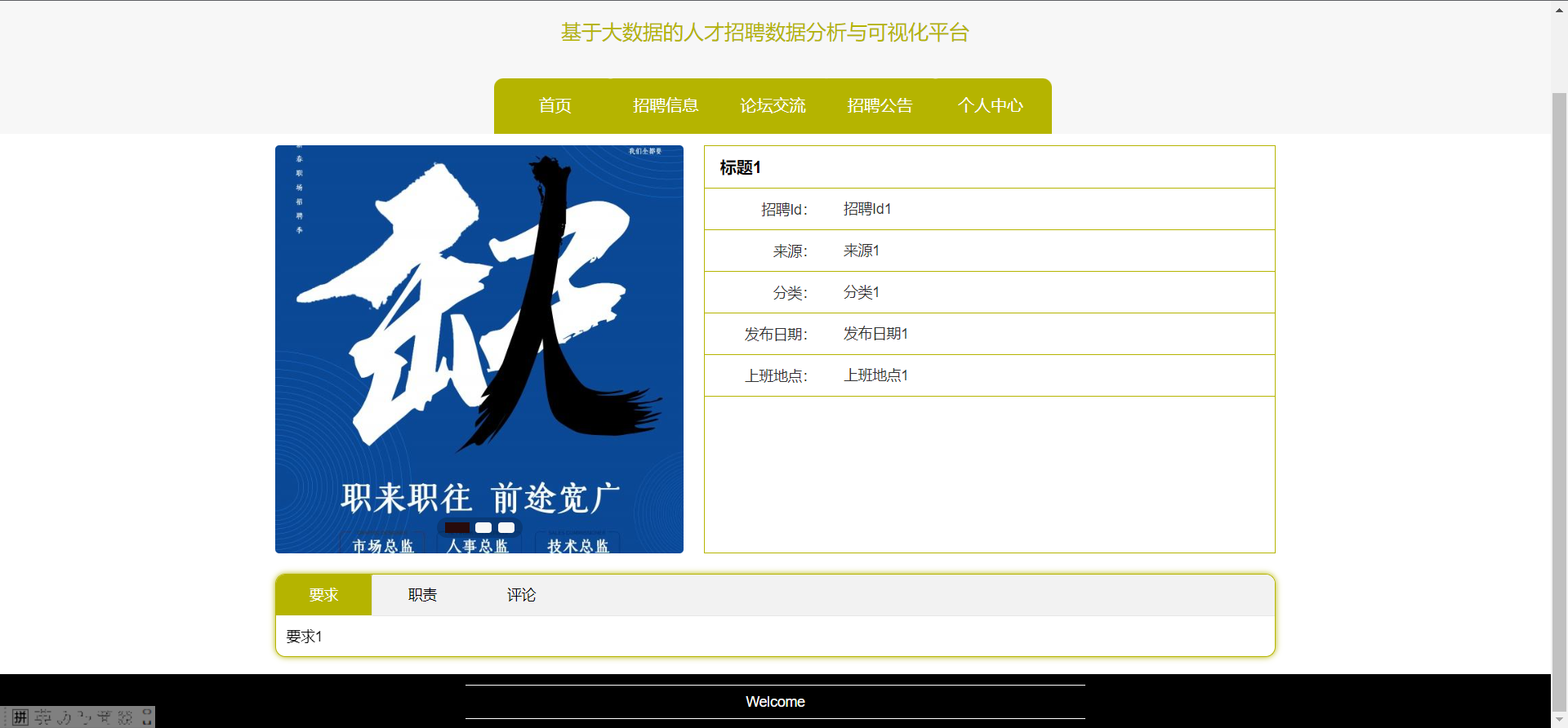The height and width of the screenshot is (728, 1568).
Task: Select the second carousel indicator dot
Action: pyautogui.click(x=483, y=528)
